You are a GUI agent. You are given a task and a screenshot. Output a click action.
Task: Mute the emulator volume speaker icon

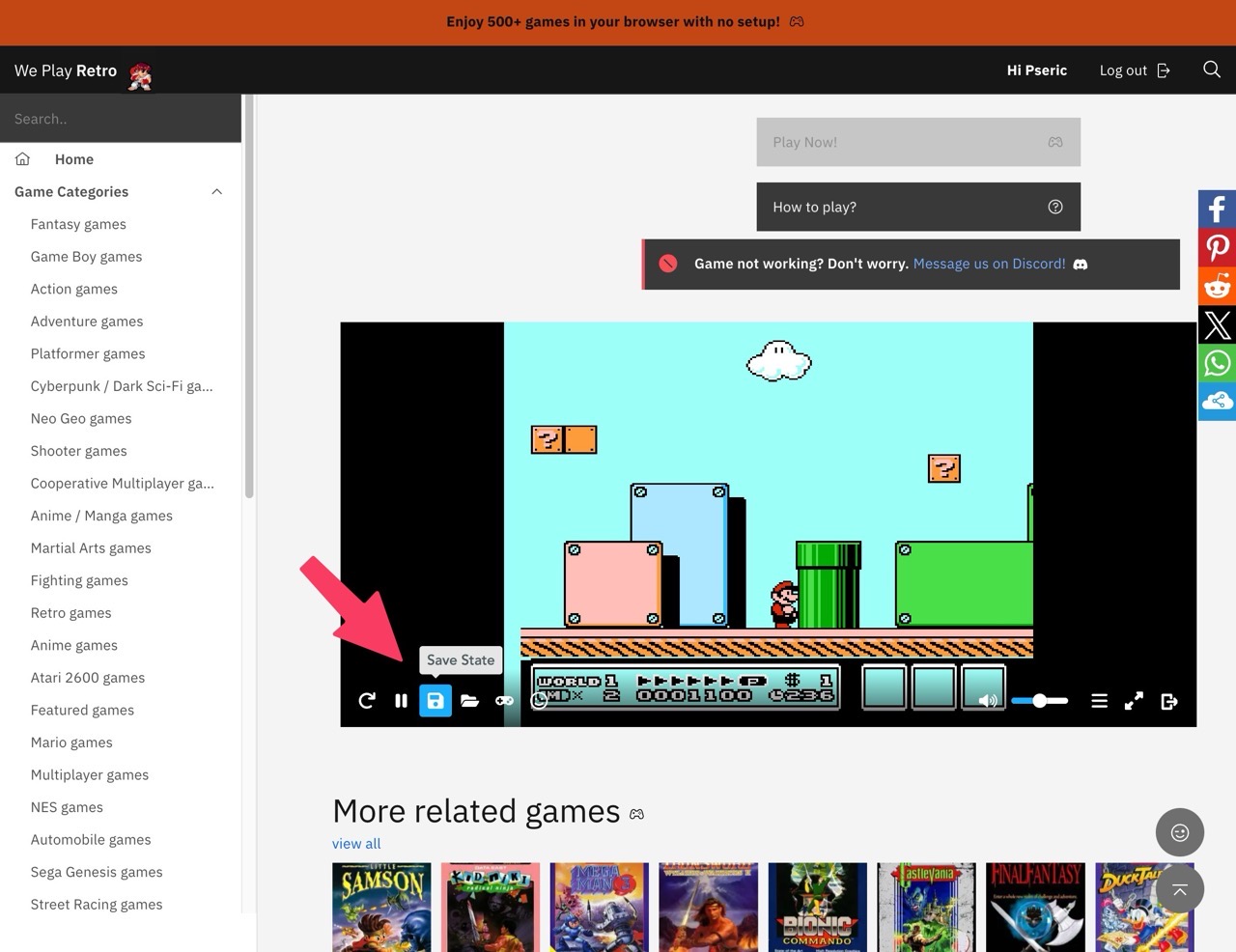988,701
